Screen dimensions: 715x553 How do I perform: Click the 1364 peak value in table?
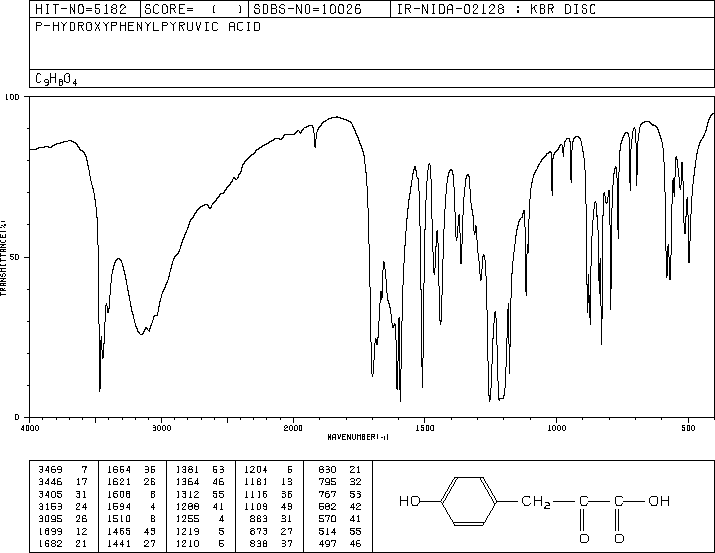coord(187,482)
